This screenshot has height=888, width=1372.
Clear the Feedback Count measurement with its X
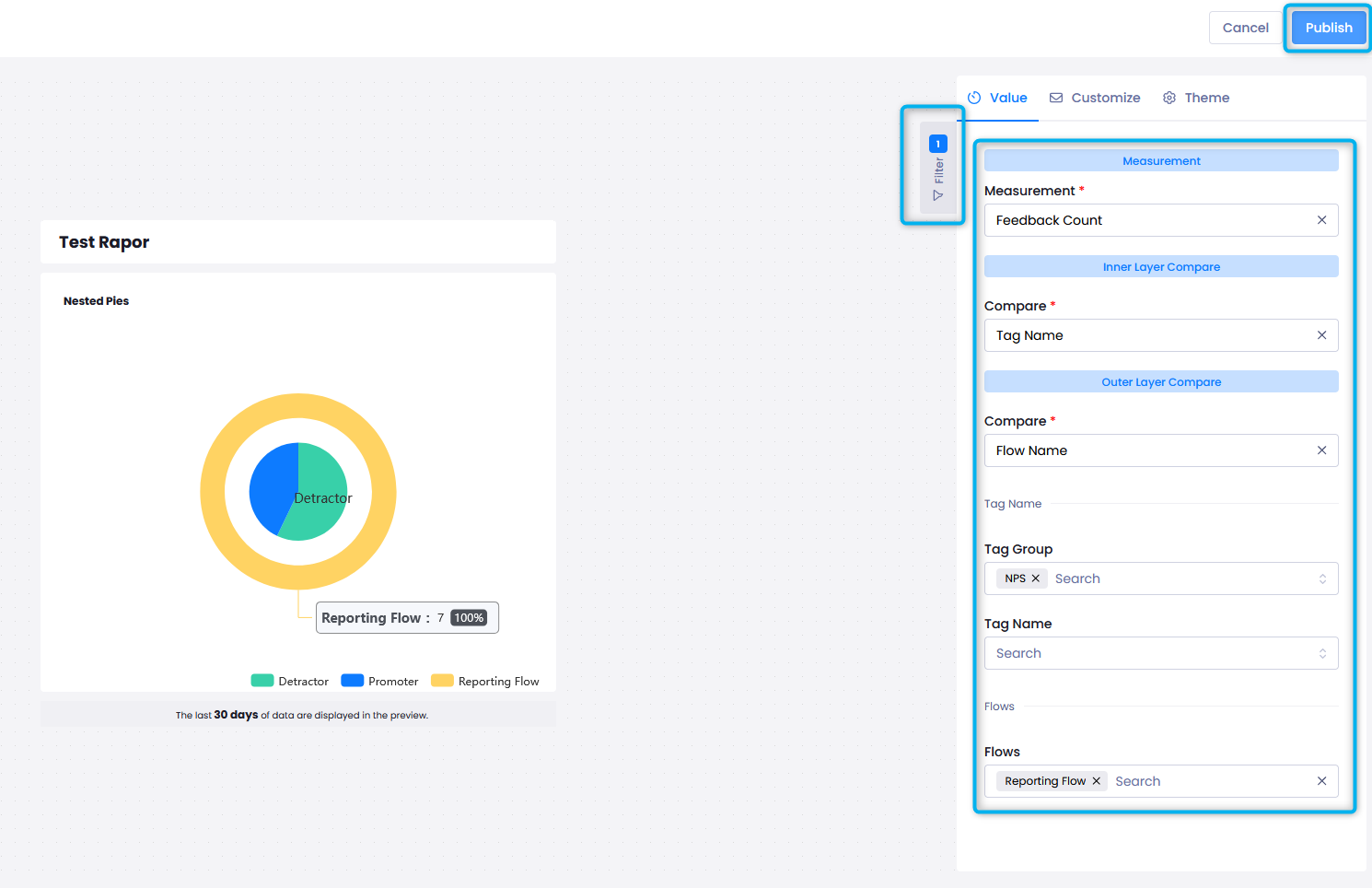[x=1321, y=220]
